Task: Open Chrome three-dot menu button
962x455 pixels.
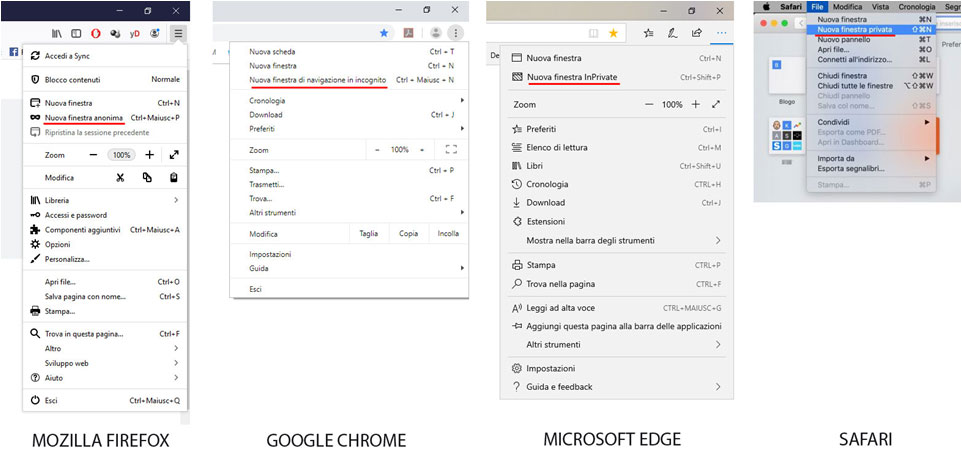Action: [x=455, y=33]
